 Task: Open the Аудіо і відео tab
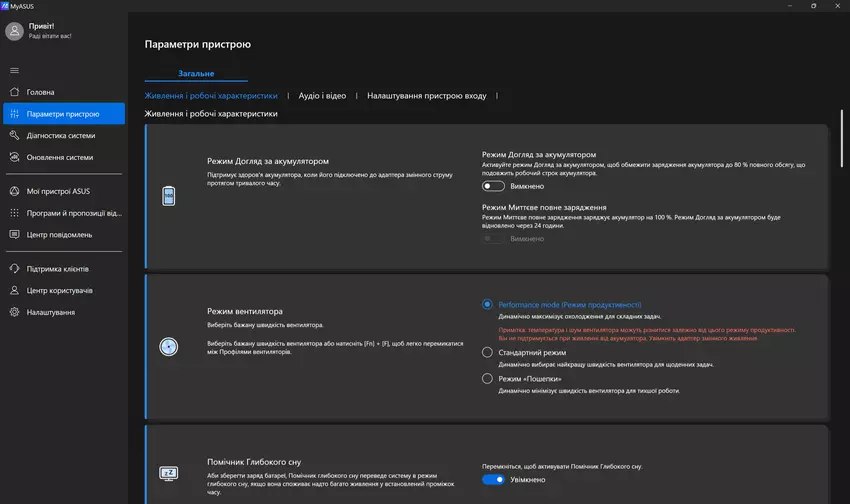(x=322, y=96)
